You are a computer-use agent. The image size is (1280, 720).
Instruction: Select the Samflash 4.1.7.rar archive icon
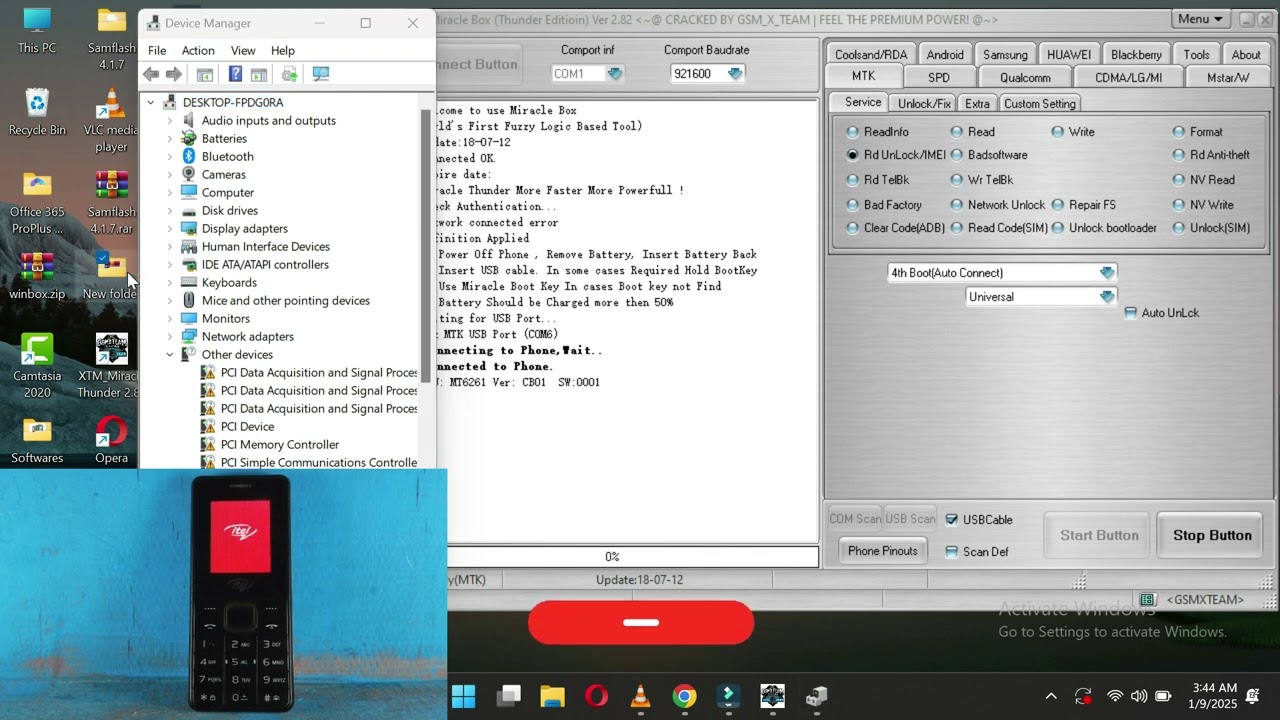click(x=111, y=203)
